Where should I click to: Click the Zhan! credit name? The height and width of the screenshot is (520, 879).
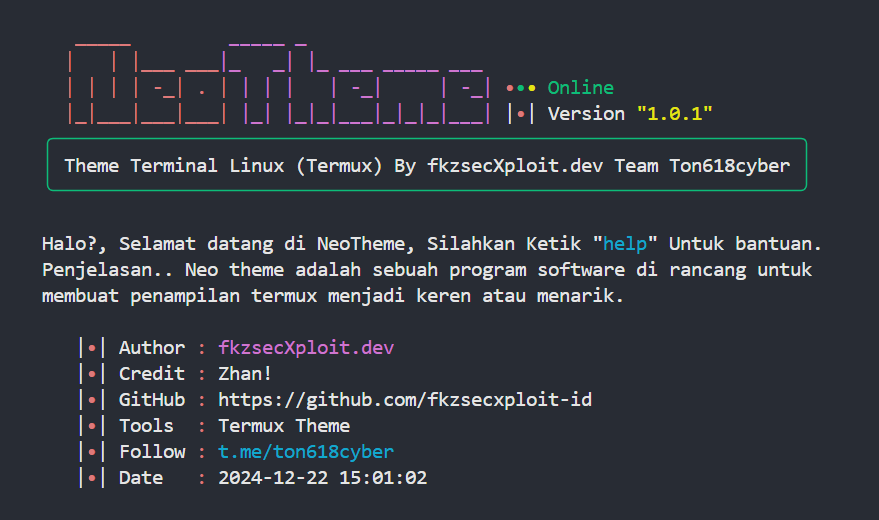(245, 374)
